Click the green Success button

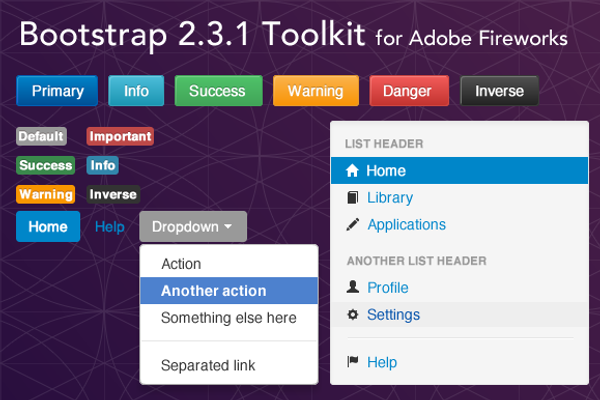click(x=218, y=91)
